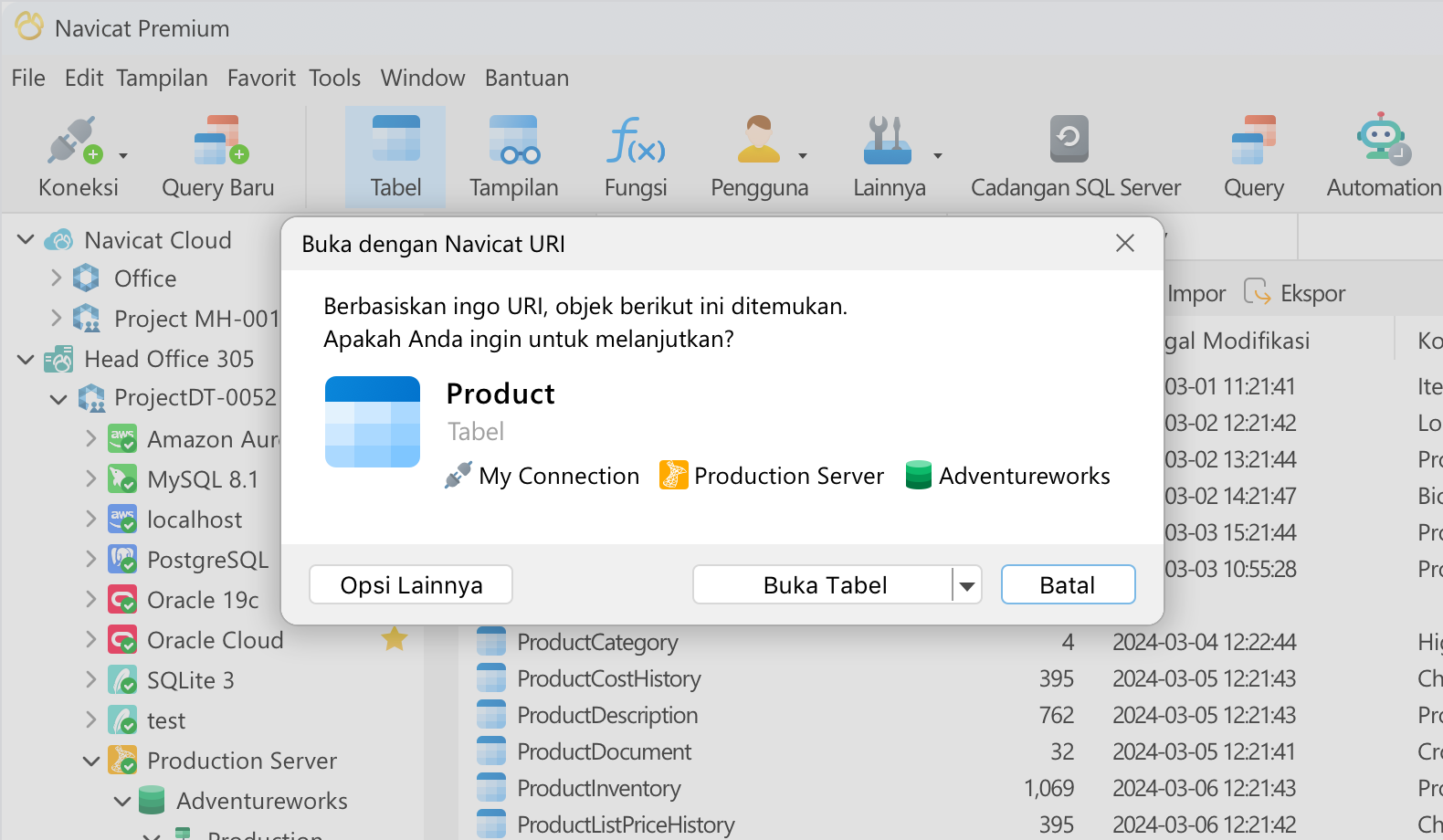Select the PostgreSQL elephant icon

click(x=122, y=560)
